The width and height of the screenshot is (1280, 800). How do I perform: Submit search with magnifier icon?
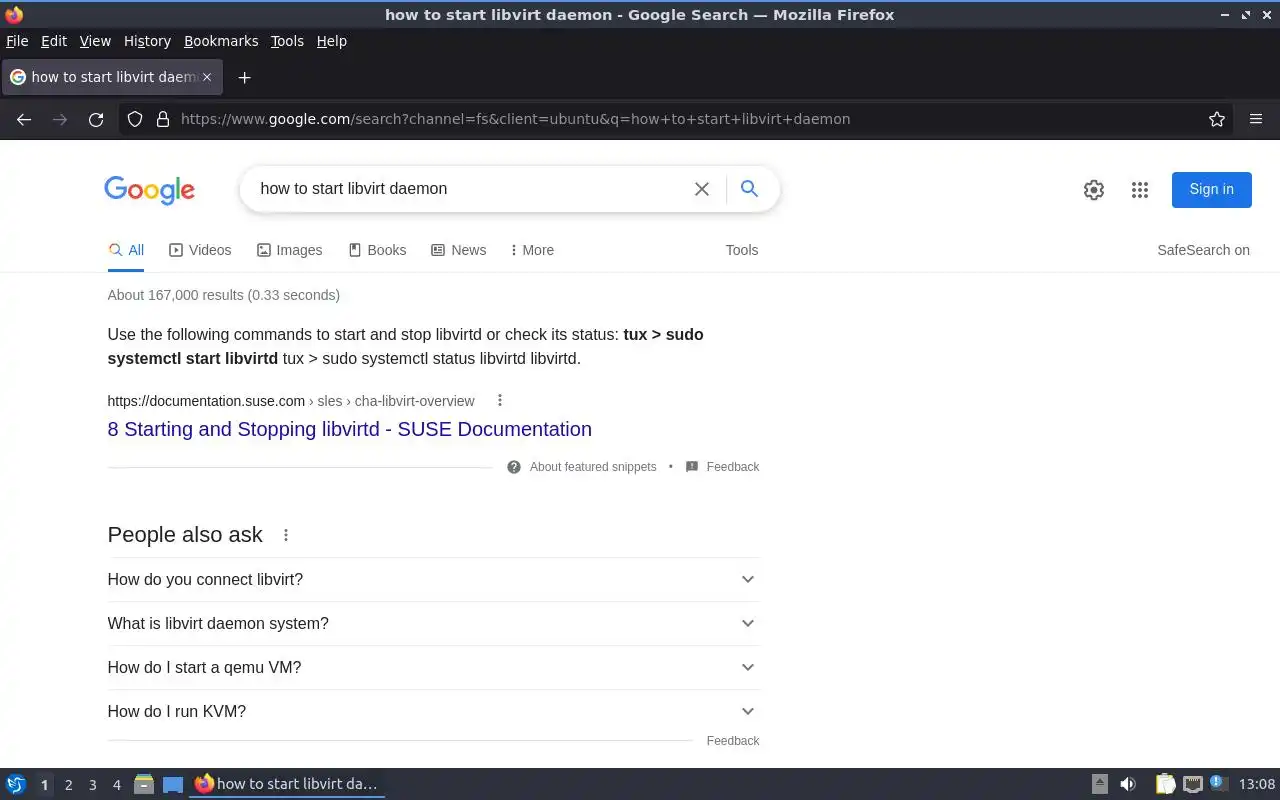749,188
